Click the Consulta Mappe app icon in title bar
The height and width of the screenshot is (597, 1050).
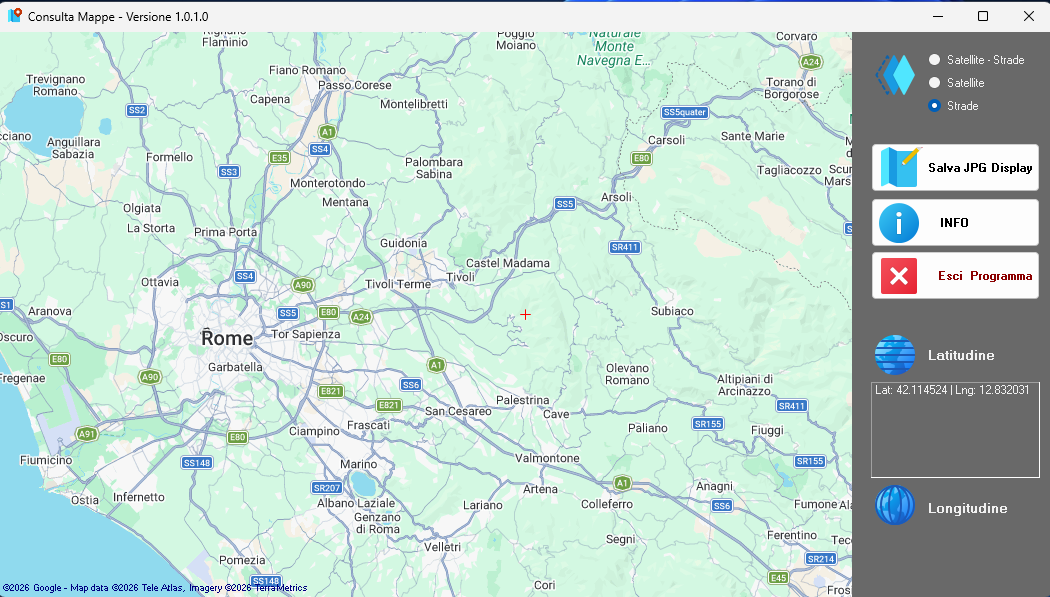[x=15, y=15]
